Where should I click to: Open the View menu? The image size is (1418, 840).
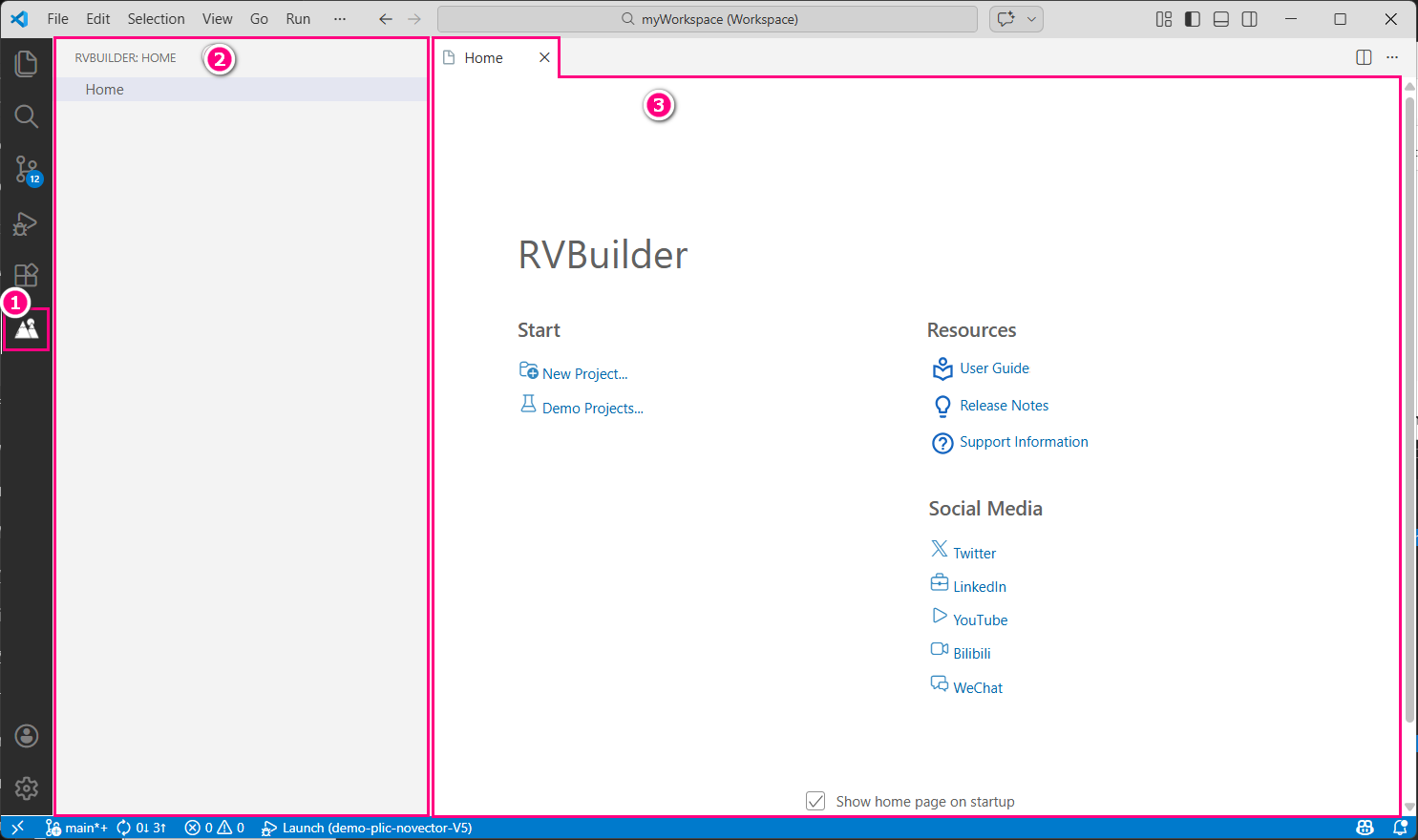(217, 18)
